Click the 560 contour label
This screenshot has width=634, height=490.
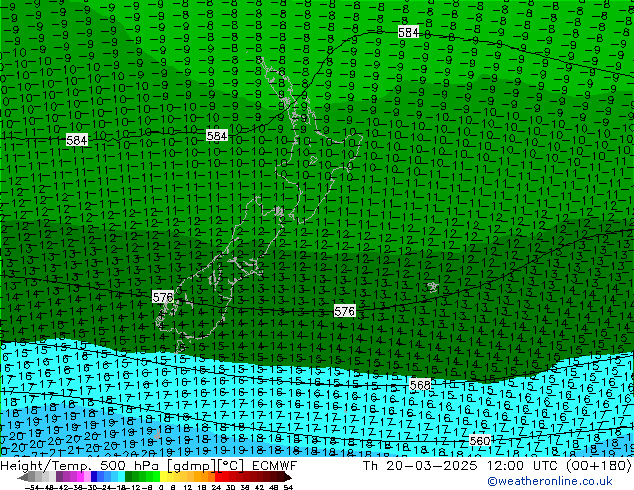coord(480,441)
